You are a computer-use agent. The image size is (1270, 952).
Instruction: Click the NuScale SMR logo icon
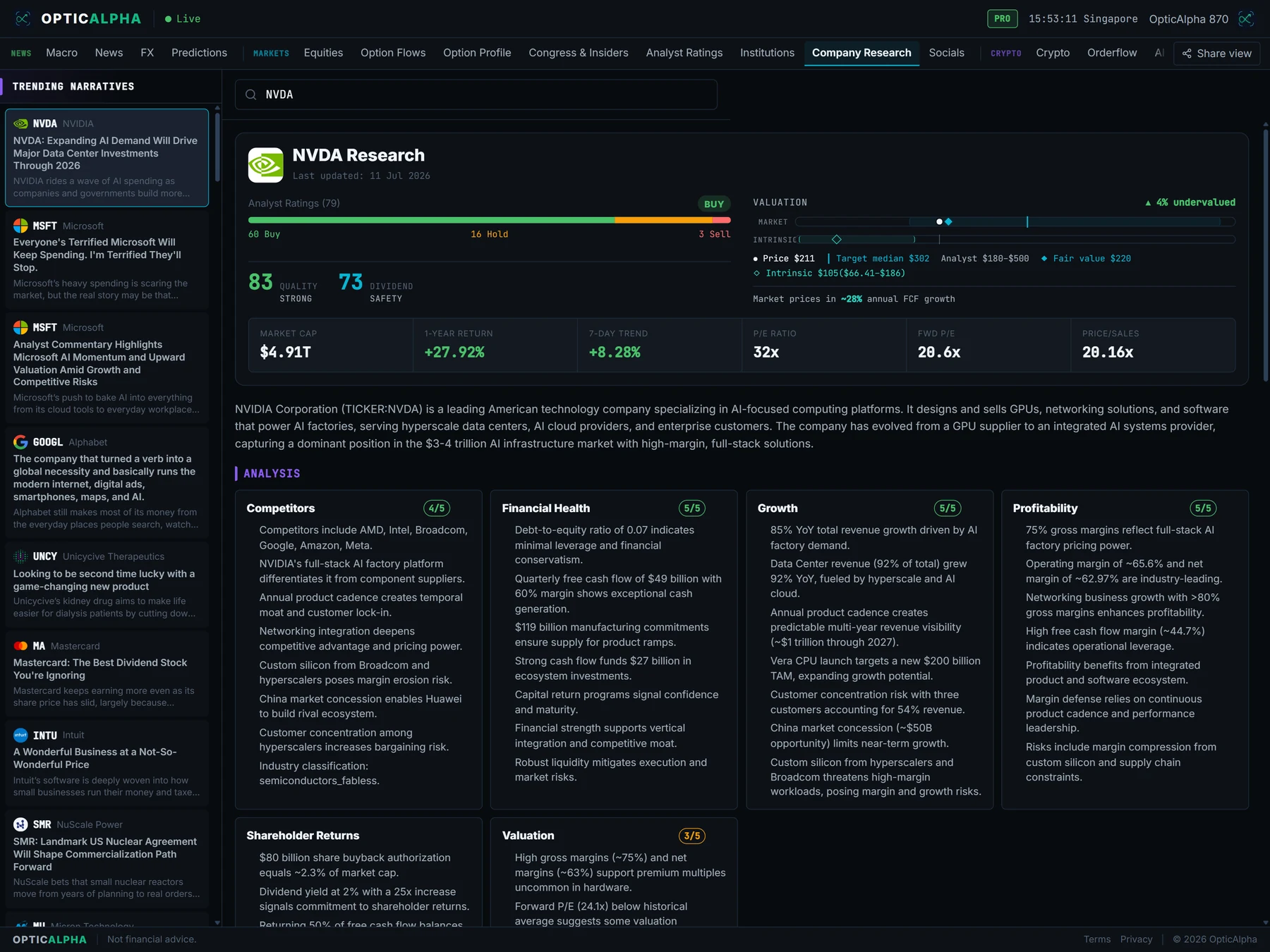[x=20, y=824]
